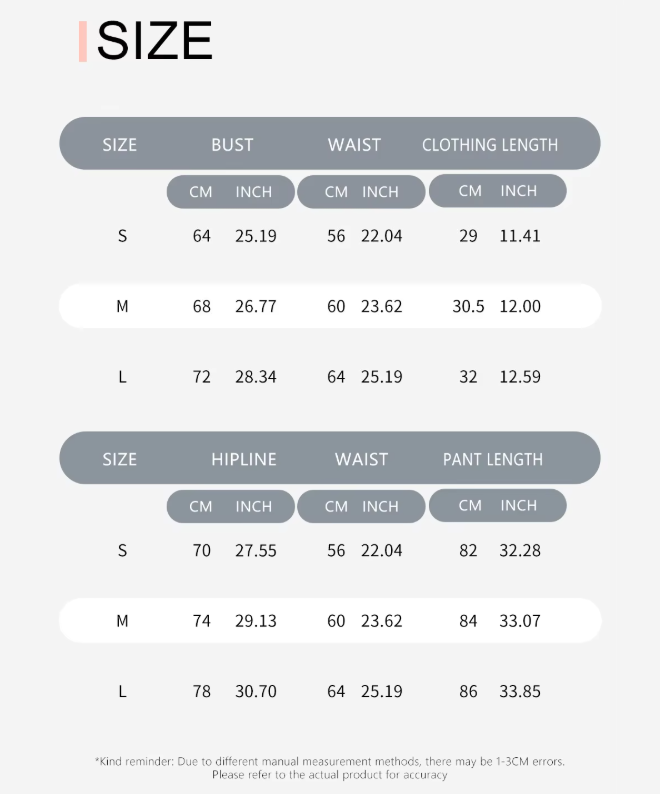Image resolution: width=660 pixels, height=794 pixels.
Task: Click CM/INCH pill under PANT LENGTH
Action: 497,506
